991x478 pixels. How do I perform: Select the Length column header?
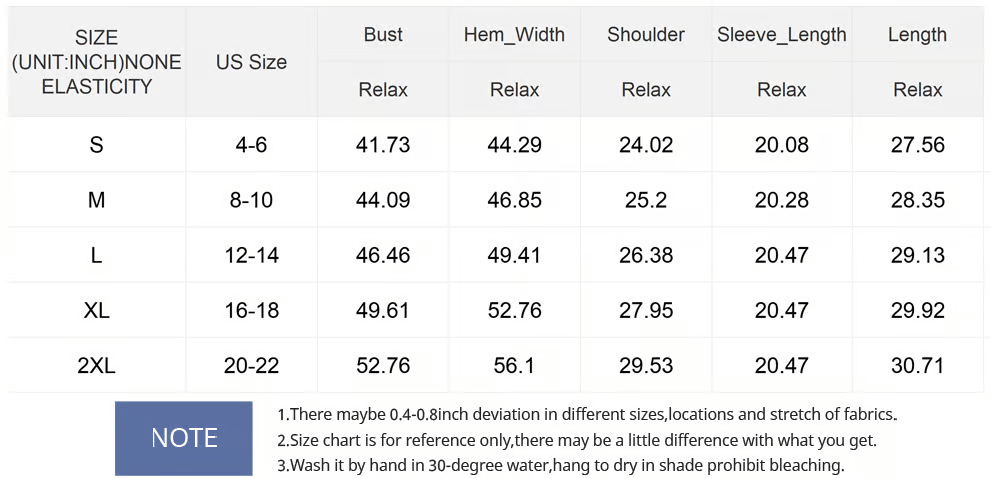[917, 35]
